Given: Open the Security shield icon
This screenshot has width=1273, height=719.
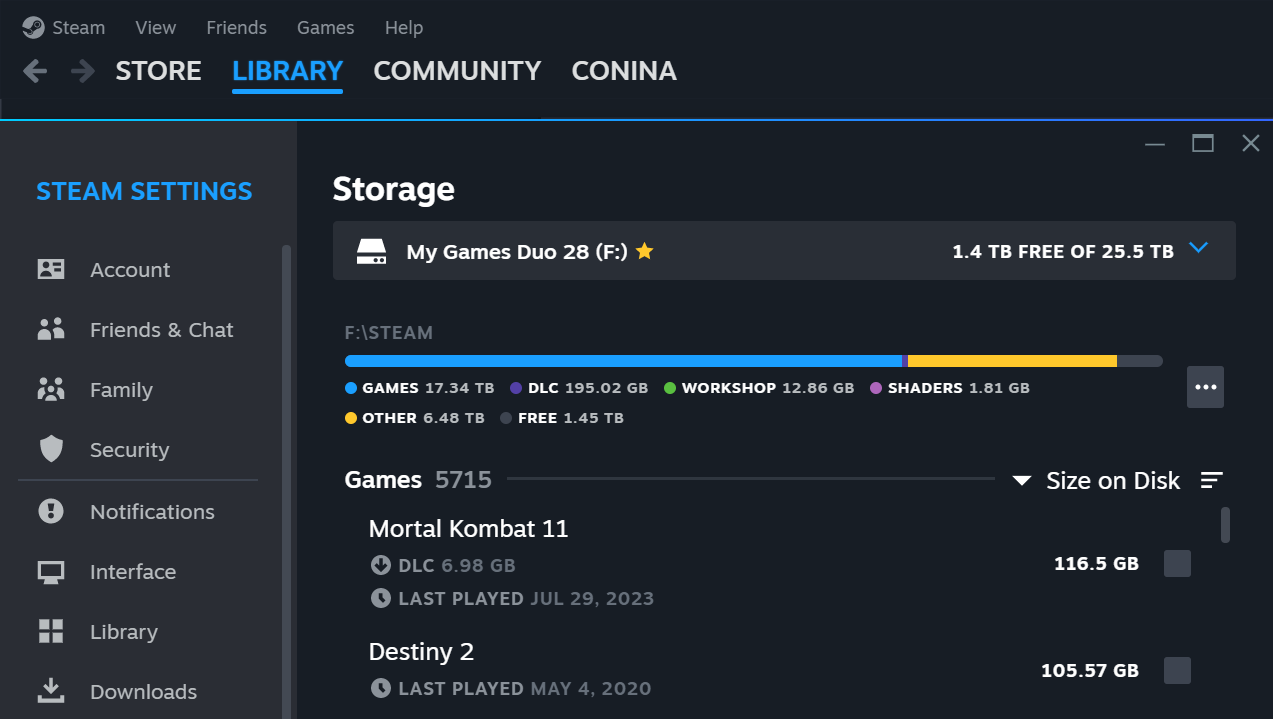Looking at the screenshot, I should click(51, 450).
